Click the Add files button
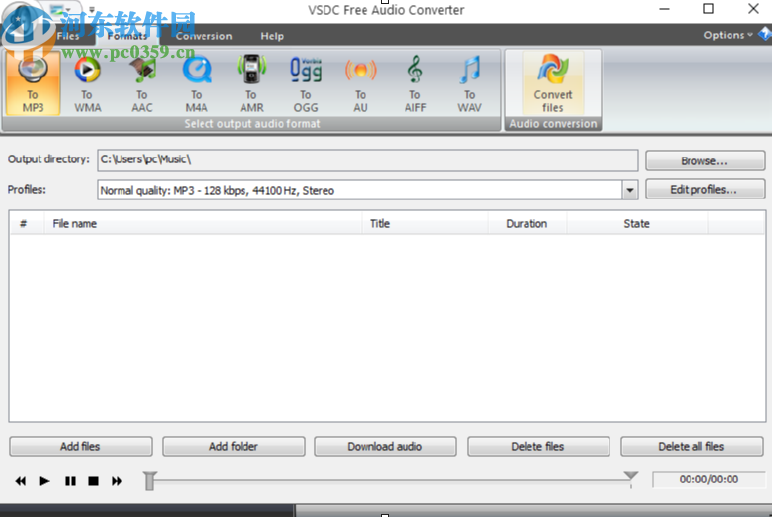The height and width of the screenshot is (517, 772). (x=81, y=447)
